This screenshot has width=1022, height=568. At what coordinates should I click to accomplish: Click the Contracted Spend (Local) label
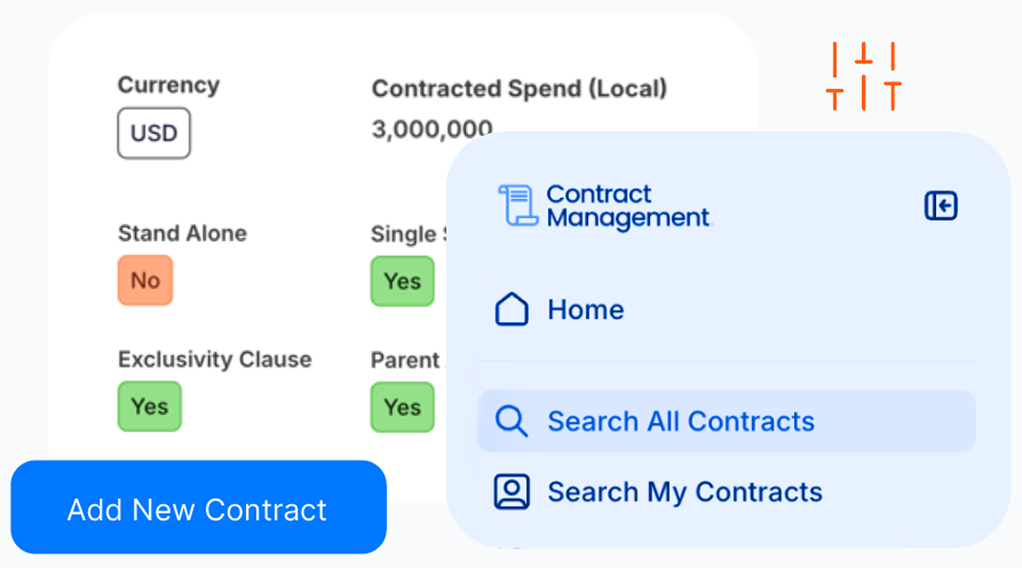coord(519,89)
